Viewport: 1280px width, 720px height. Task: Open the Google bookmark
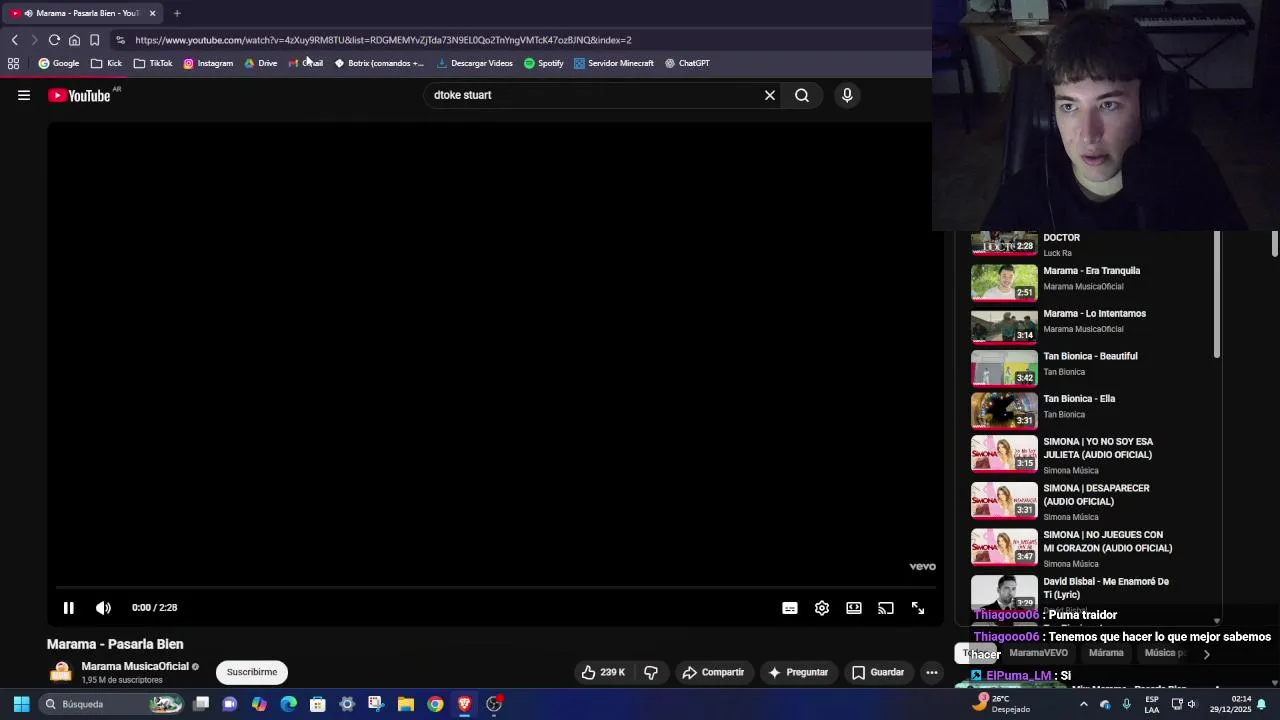[x=58, y=63]
